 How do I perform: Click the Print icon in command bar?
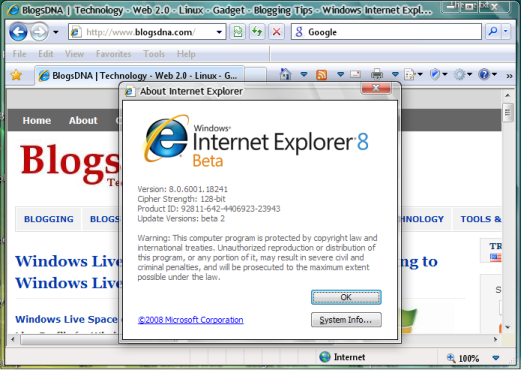[x=377, y=74]
